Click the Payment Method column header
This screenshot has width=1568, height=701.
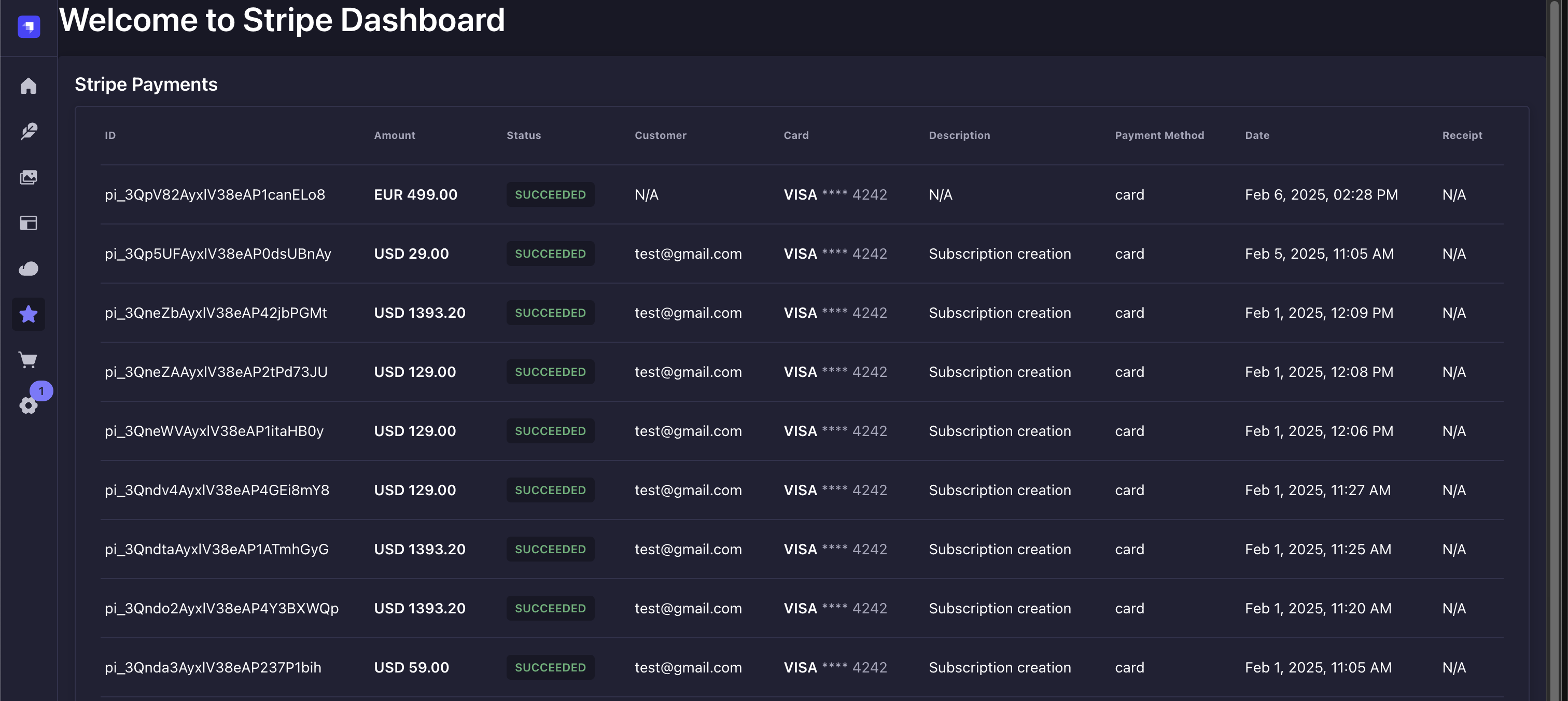1159,135
